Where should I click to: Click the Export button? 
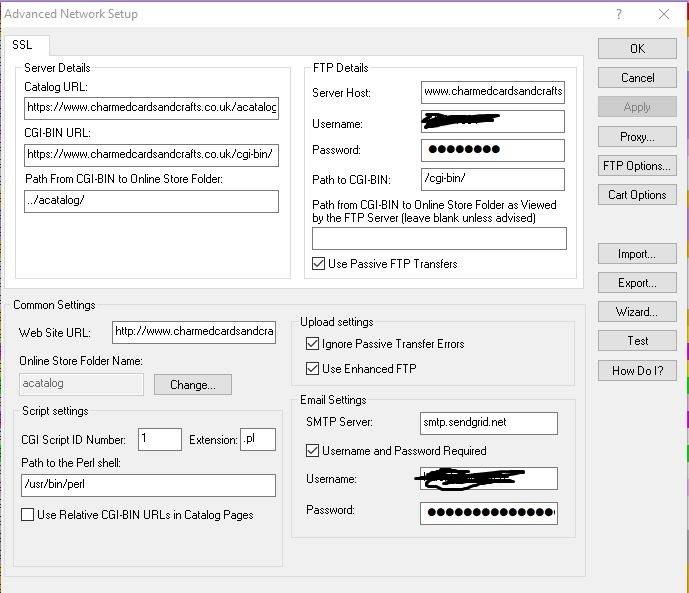tap(637, 283)
